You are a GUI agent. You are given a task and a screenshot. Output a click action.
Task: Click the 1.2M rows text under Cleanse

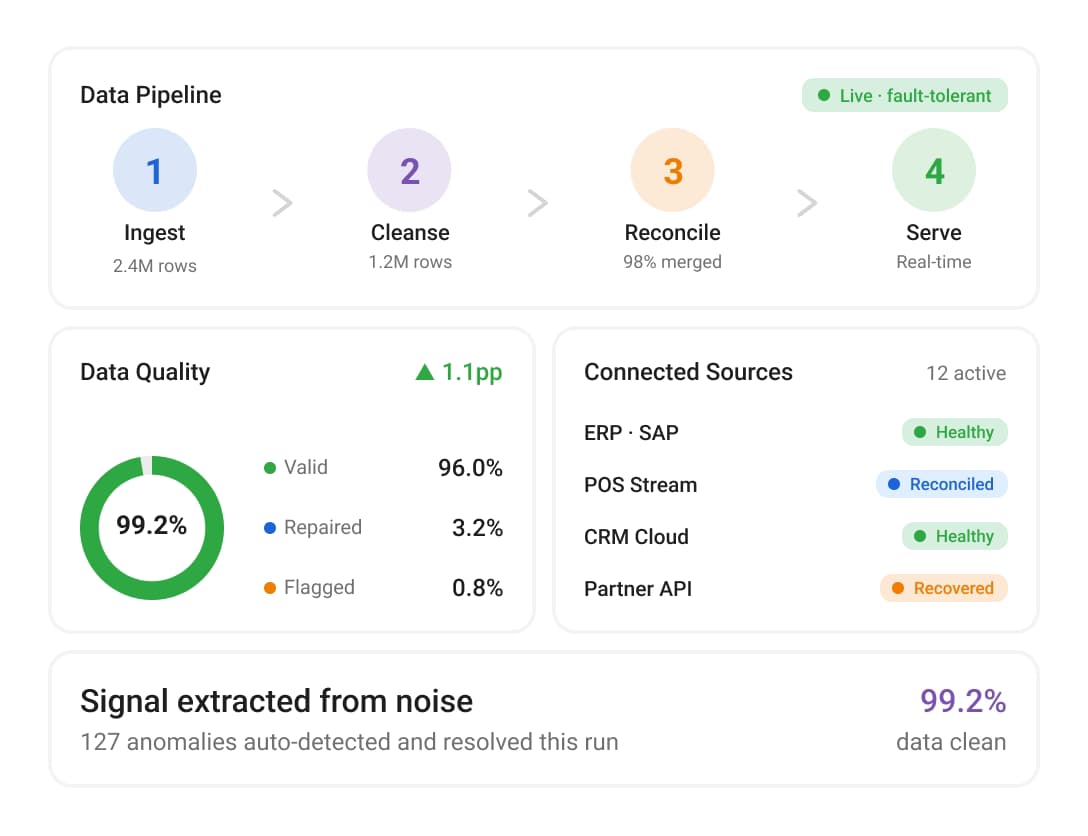coord(410,262)
